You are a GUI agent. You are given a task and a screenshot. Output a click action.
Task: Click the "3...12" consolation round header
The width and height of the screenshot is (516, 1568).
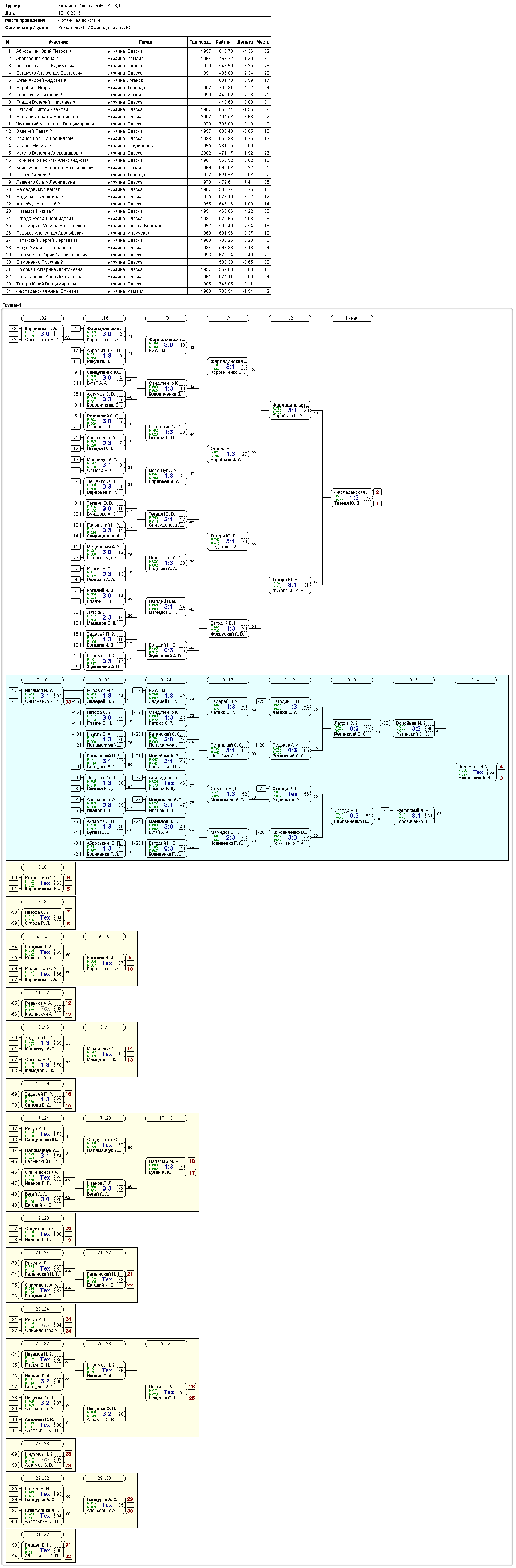point(290,680)
